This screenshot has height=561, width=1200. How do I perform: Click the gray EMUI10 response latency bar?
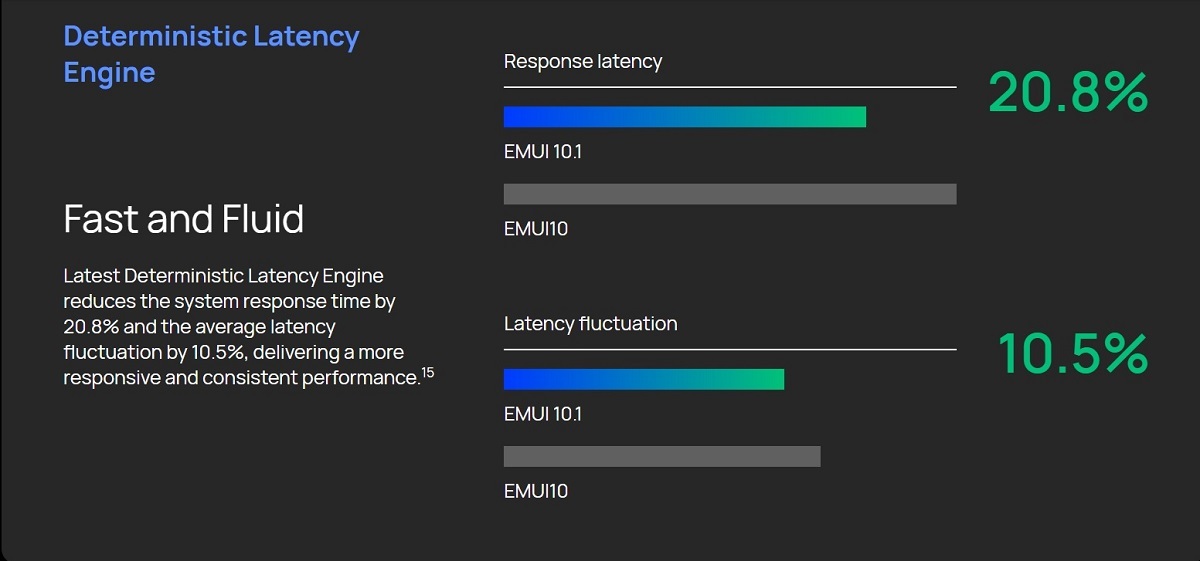730,194
